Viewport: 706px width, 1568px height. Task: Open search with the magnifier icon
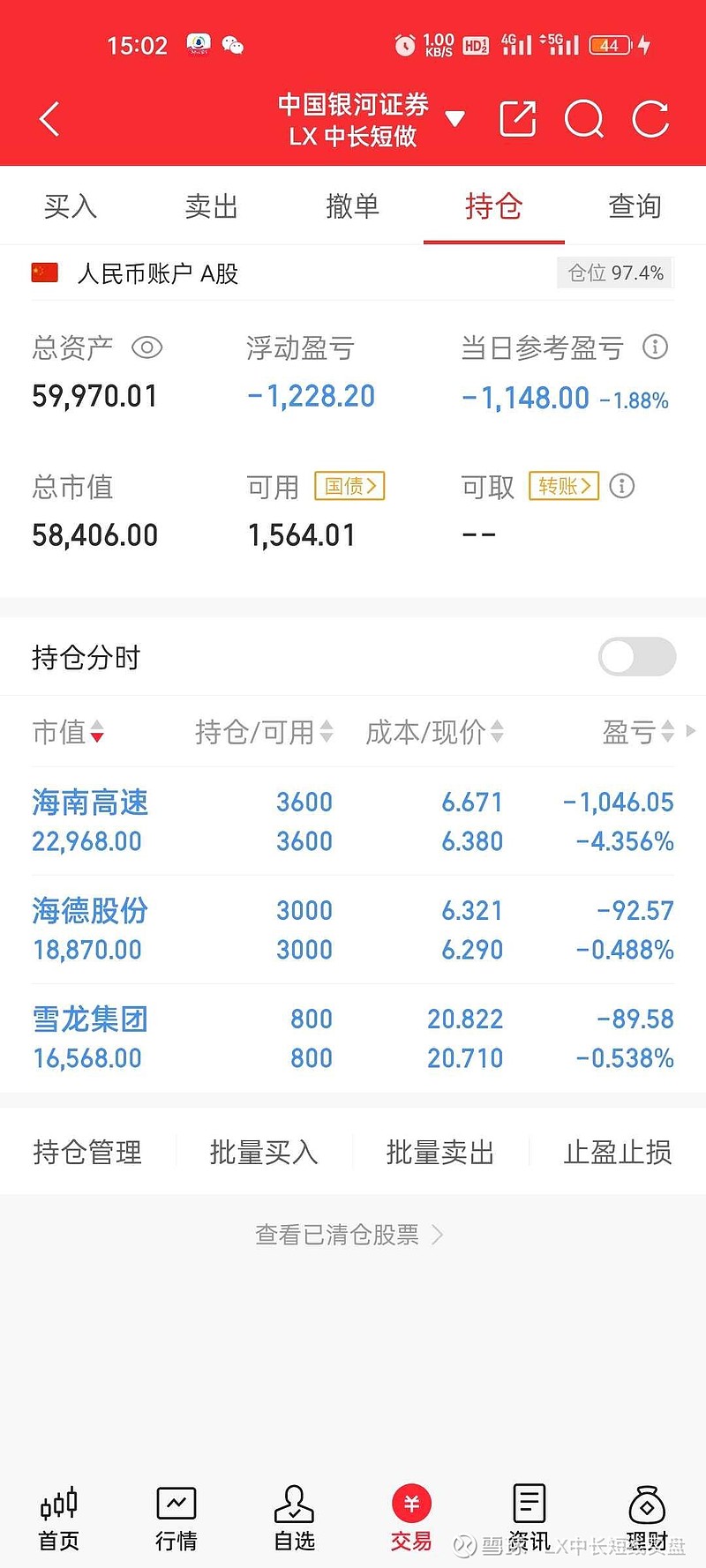point(583,119)
